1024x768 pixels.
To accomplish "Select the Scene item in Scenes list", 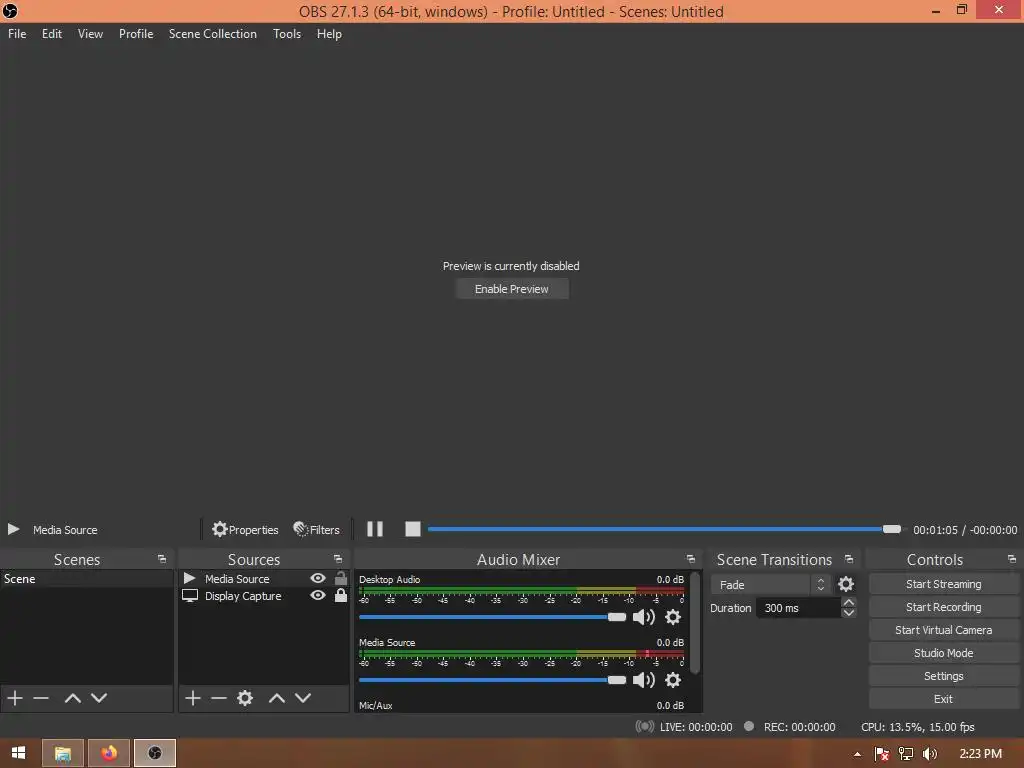I will point(87,579).
